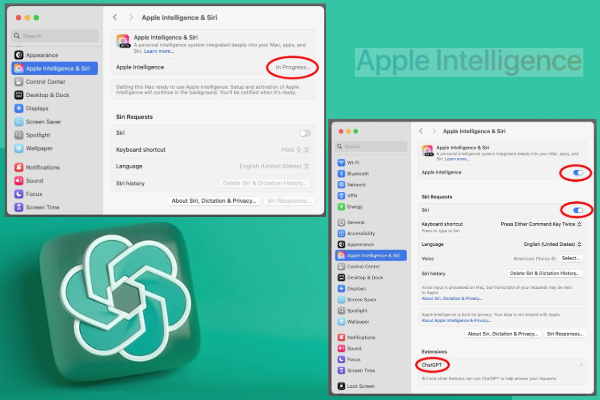600x400 pixels.
Task: Click the Search field in the ChatGPT window
Action: coord(371,146)
